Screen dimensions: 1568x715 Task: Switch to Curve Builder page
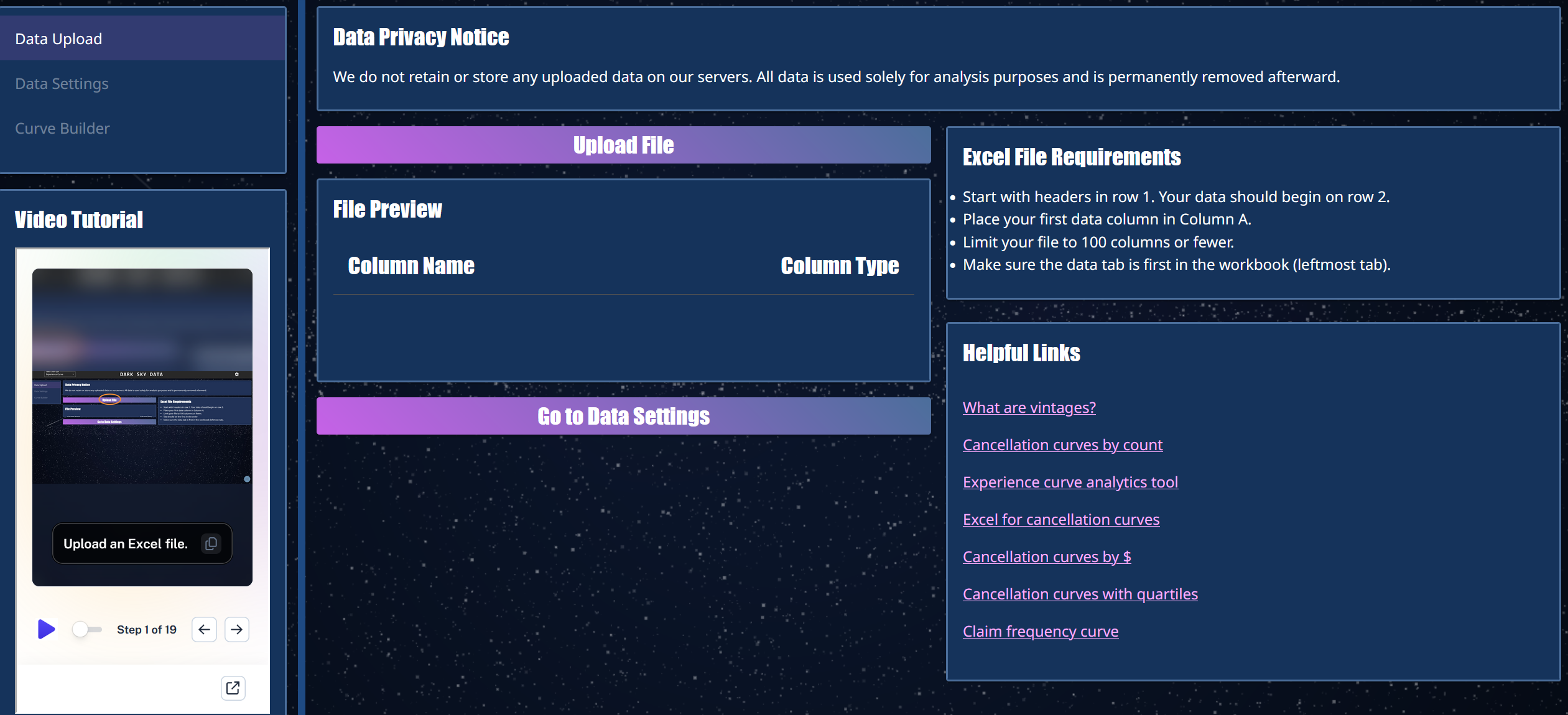[62, 128]
